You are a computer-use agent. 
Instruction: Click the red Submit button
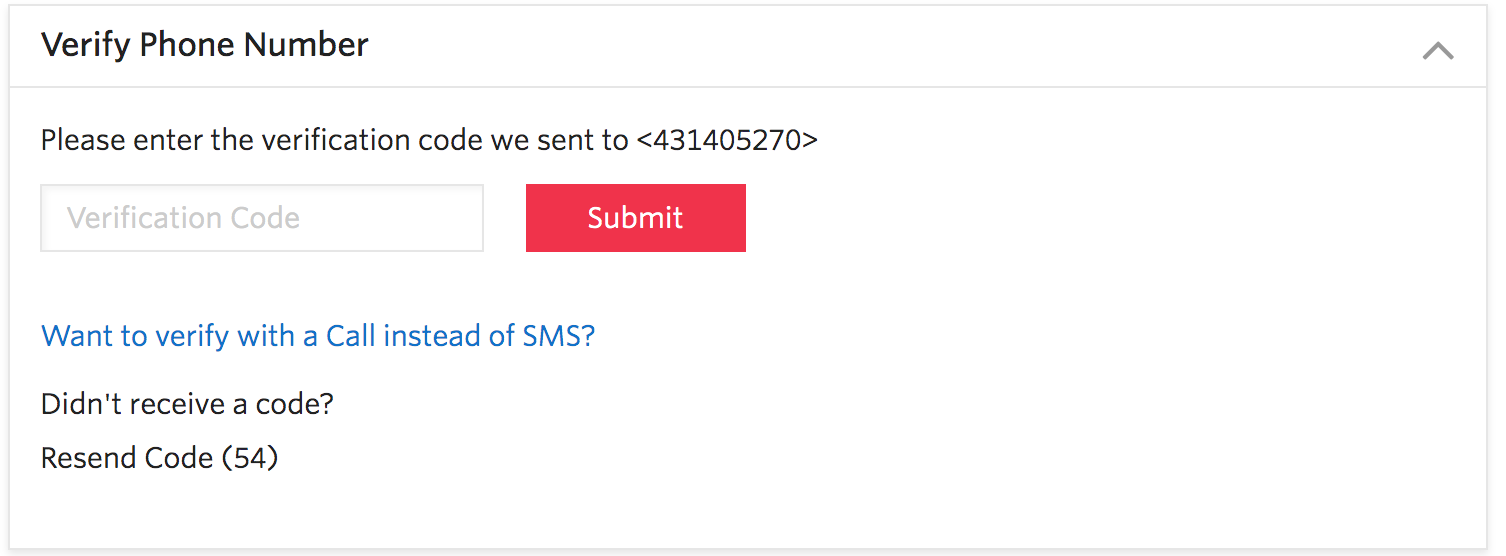tap(636, 218)
